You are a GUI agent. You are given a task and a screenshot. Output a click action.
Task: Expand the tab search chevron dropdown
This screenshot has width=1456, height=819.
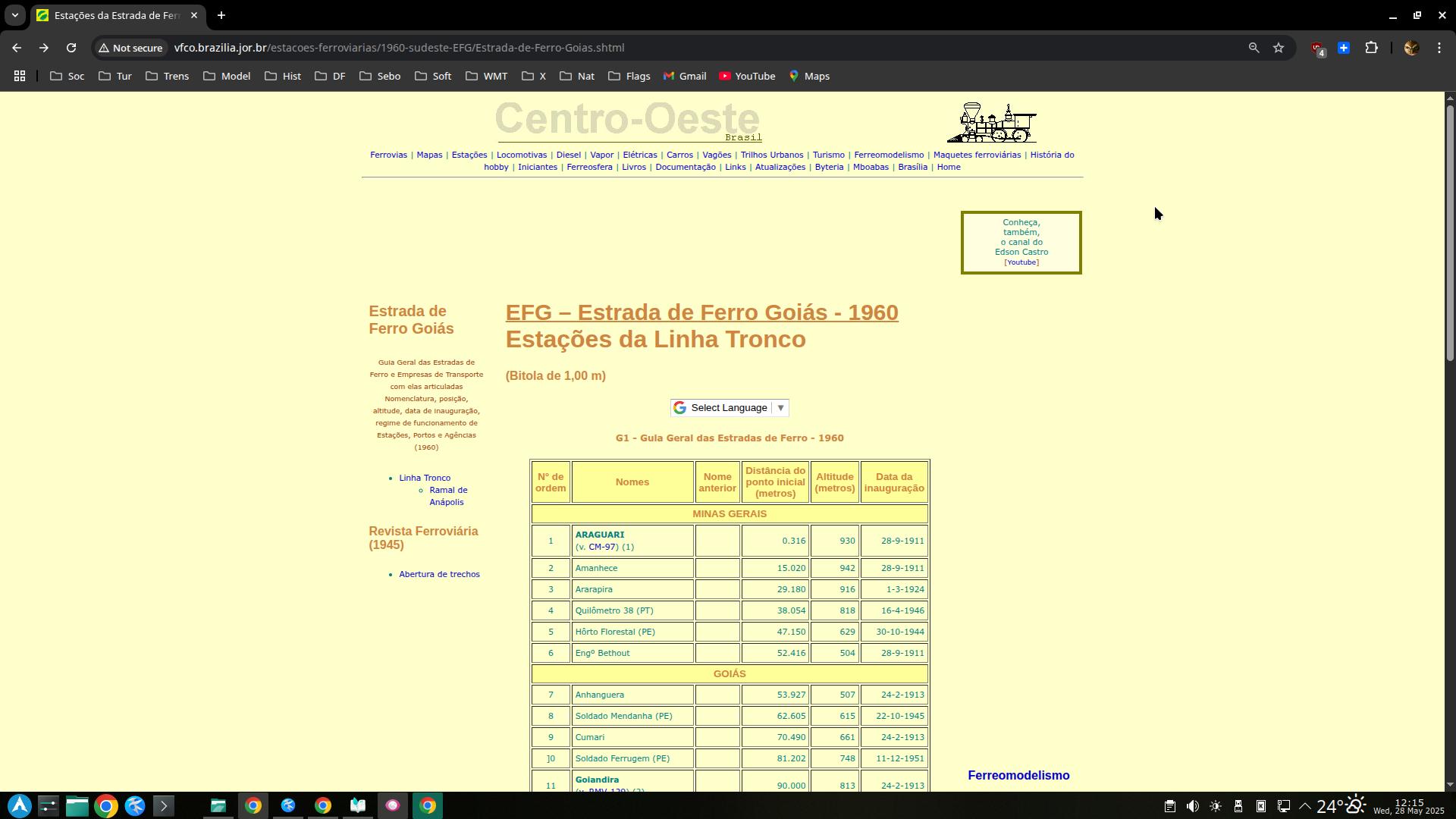point(14,15)
